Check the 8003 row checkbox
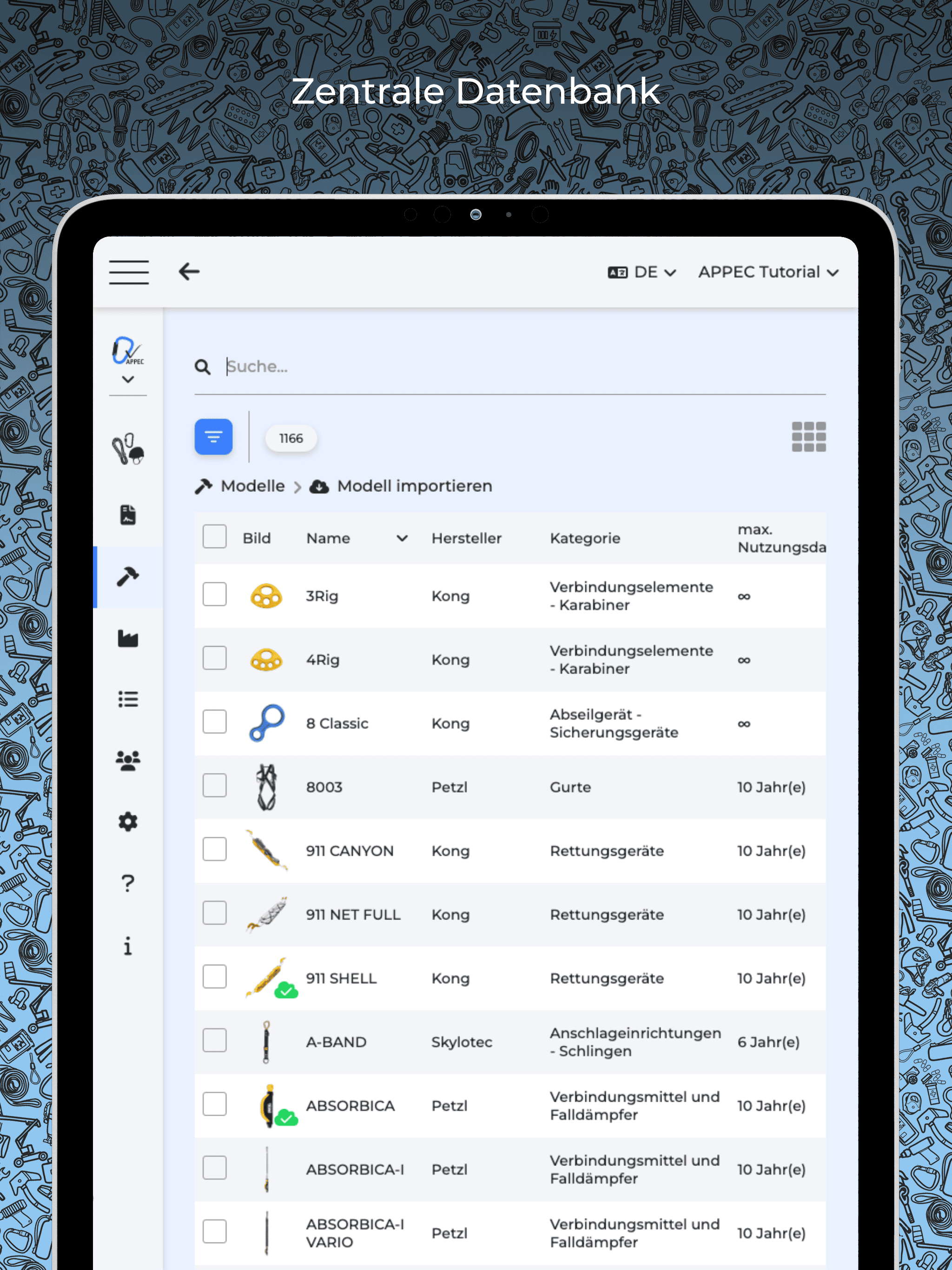 [215, 786]
